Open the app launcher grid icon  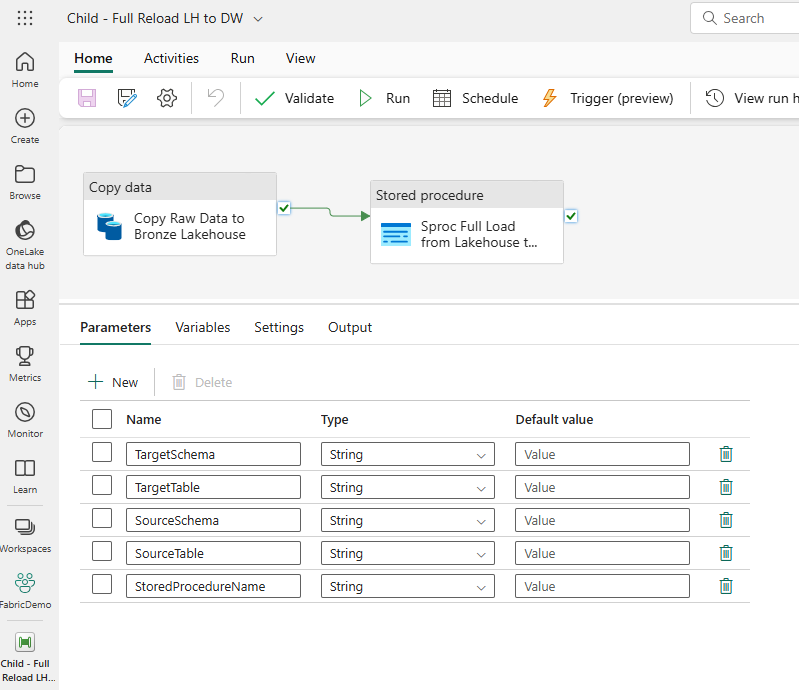pyautogui.click(x=24, y=18)
